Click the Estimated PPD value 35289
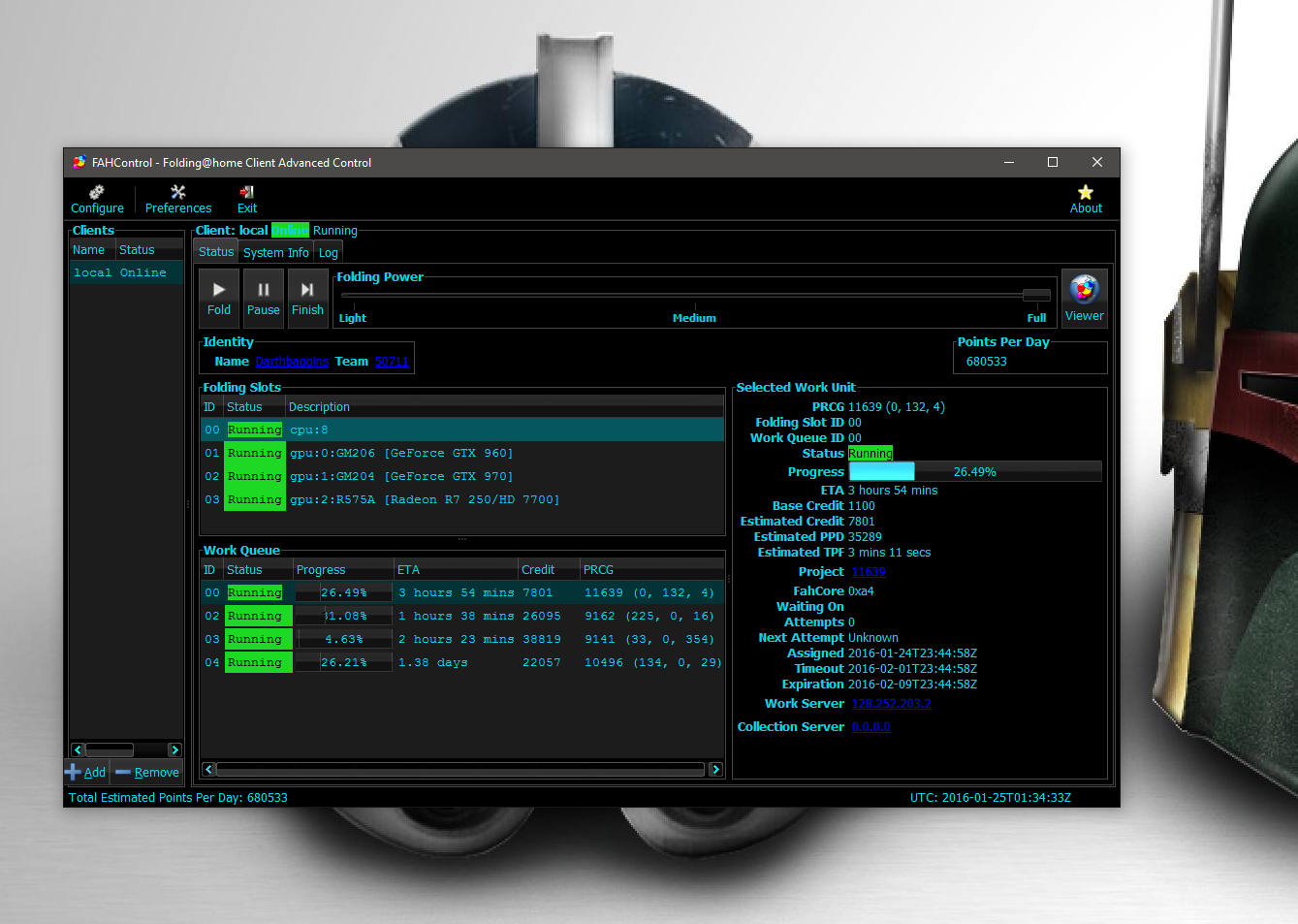 (865, 537)
